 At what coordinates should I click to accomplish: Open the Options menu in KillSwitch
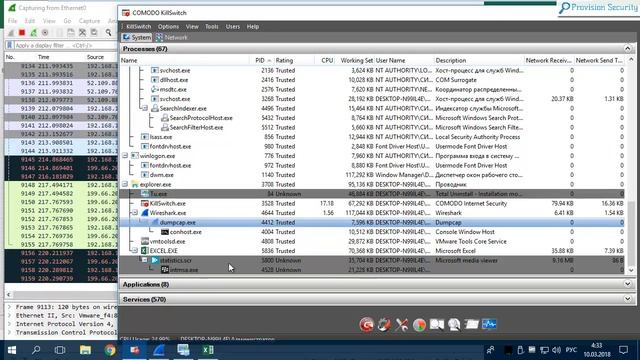click(x=168, y=27)
